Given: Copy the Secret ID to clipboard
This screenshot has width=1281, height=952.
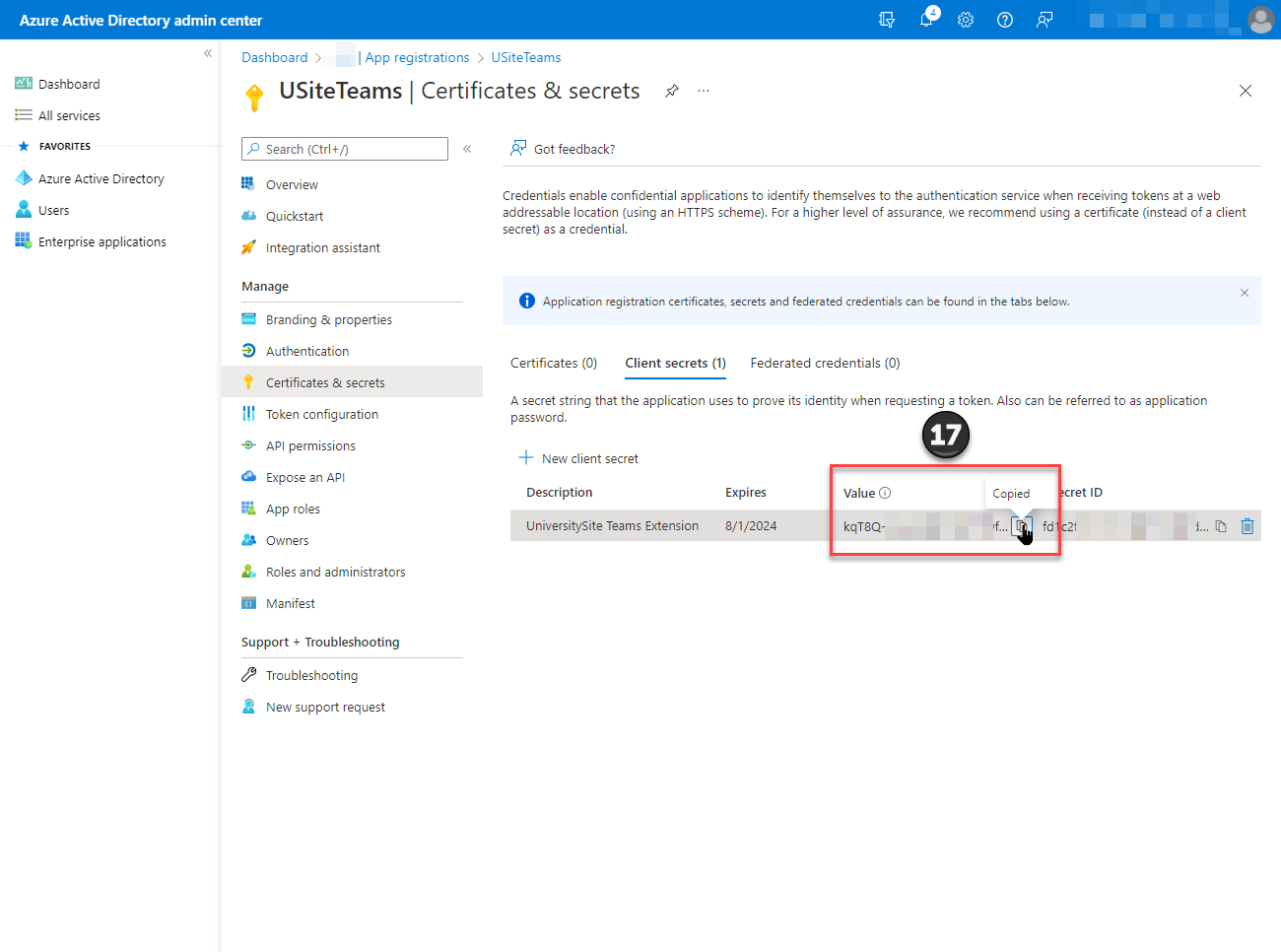Looking at the screenshot, I should pos(1221,526).
